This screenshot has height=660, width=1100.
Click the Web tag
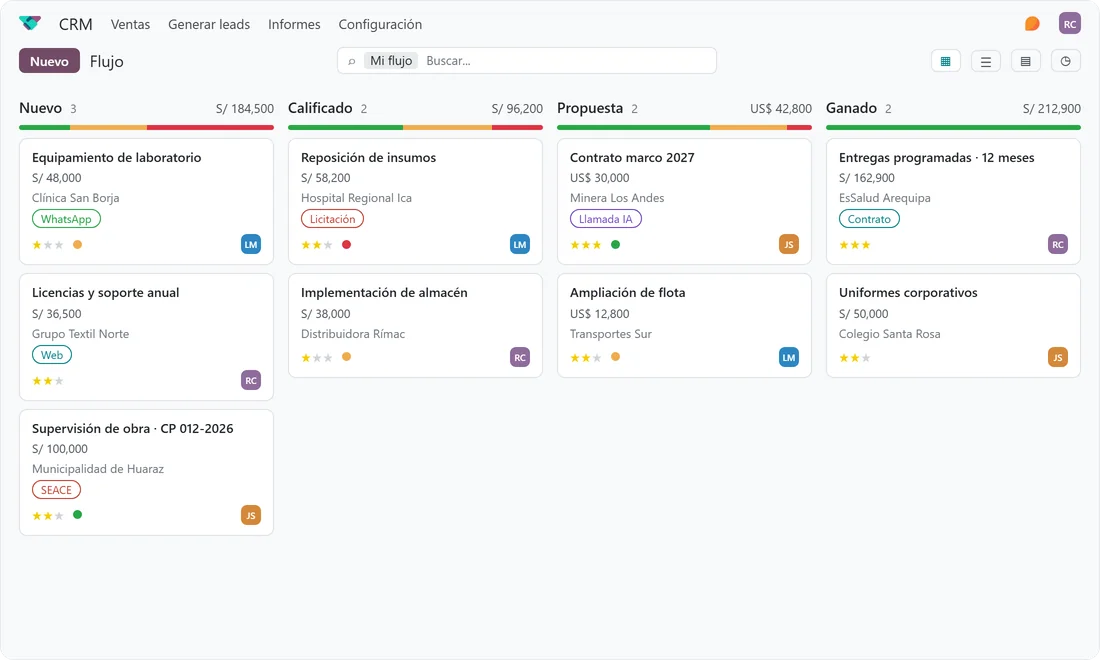52,355
